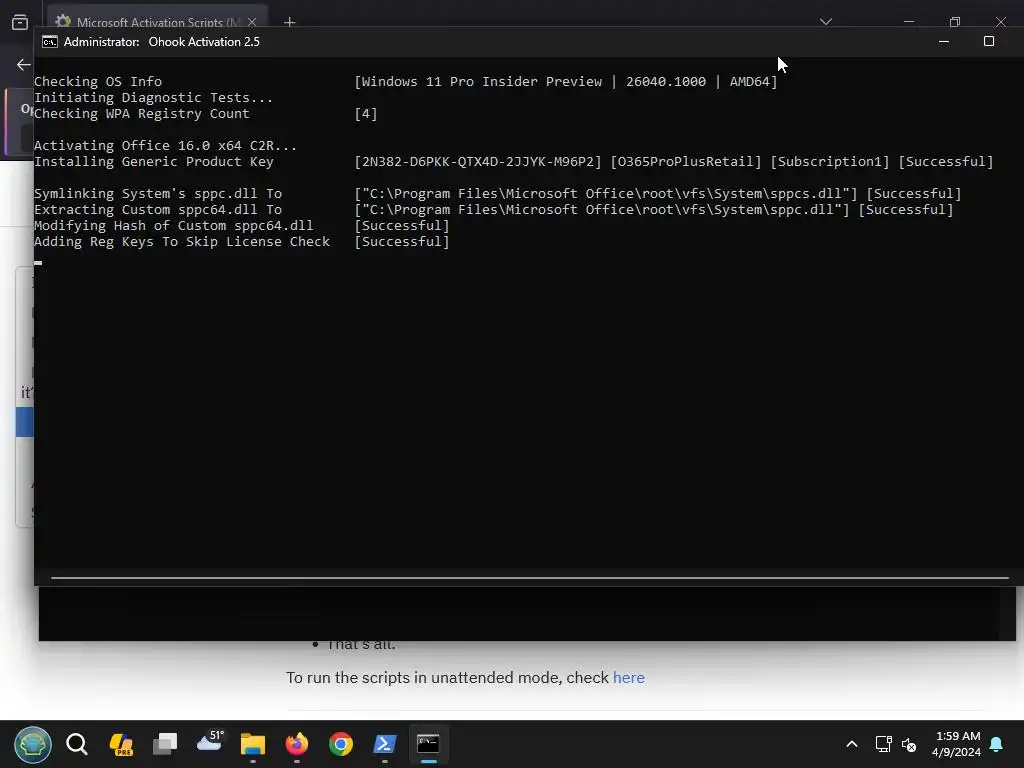Select the Command Prompt taskbar icon
The height and width of the screenshot is (768, 1024).
click(428, 744)
